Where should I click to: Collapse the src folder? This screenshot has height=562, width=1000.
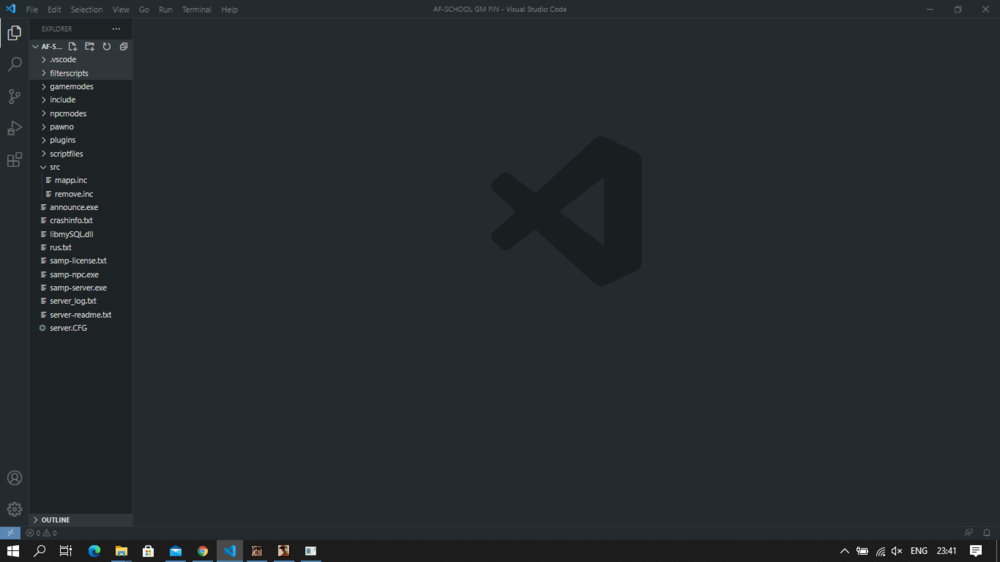[81, 166]
